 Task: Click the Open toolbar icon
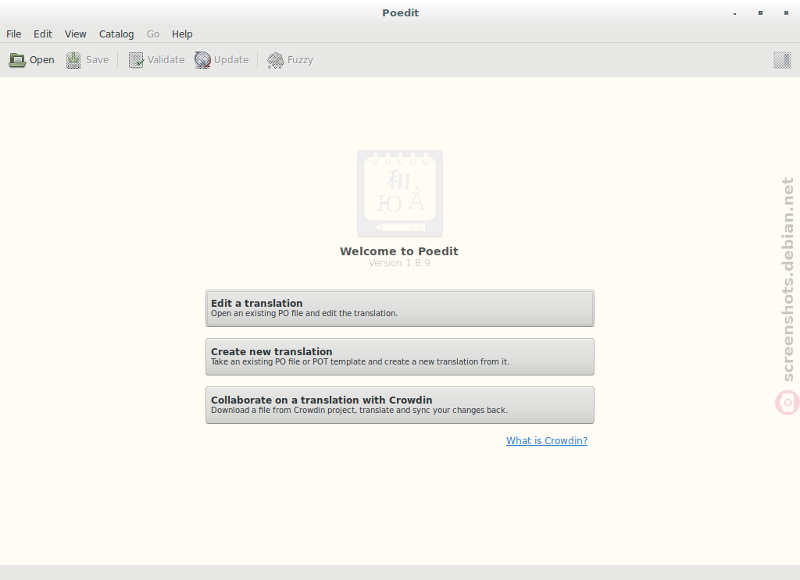17,60
